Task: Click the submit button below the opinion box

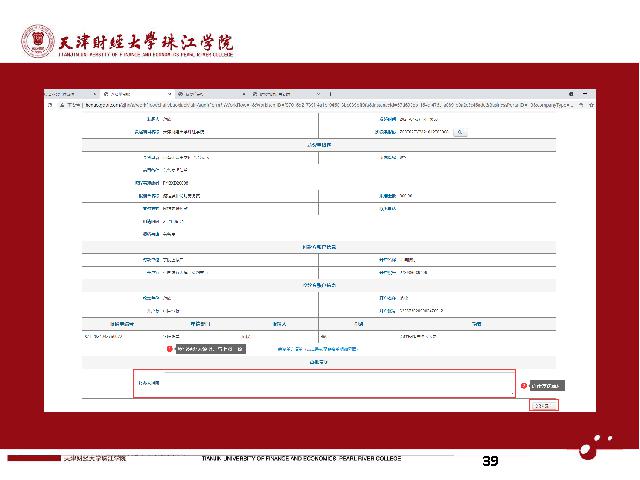Action: [544, 405]
